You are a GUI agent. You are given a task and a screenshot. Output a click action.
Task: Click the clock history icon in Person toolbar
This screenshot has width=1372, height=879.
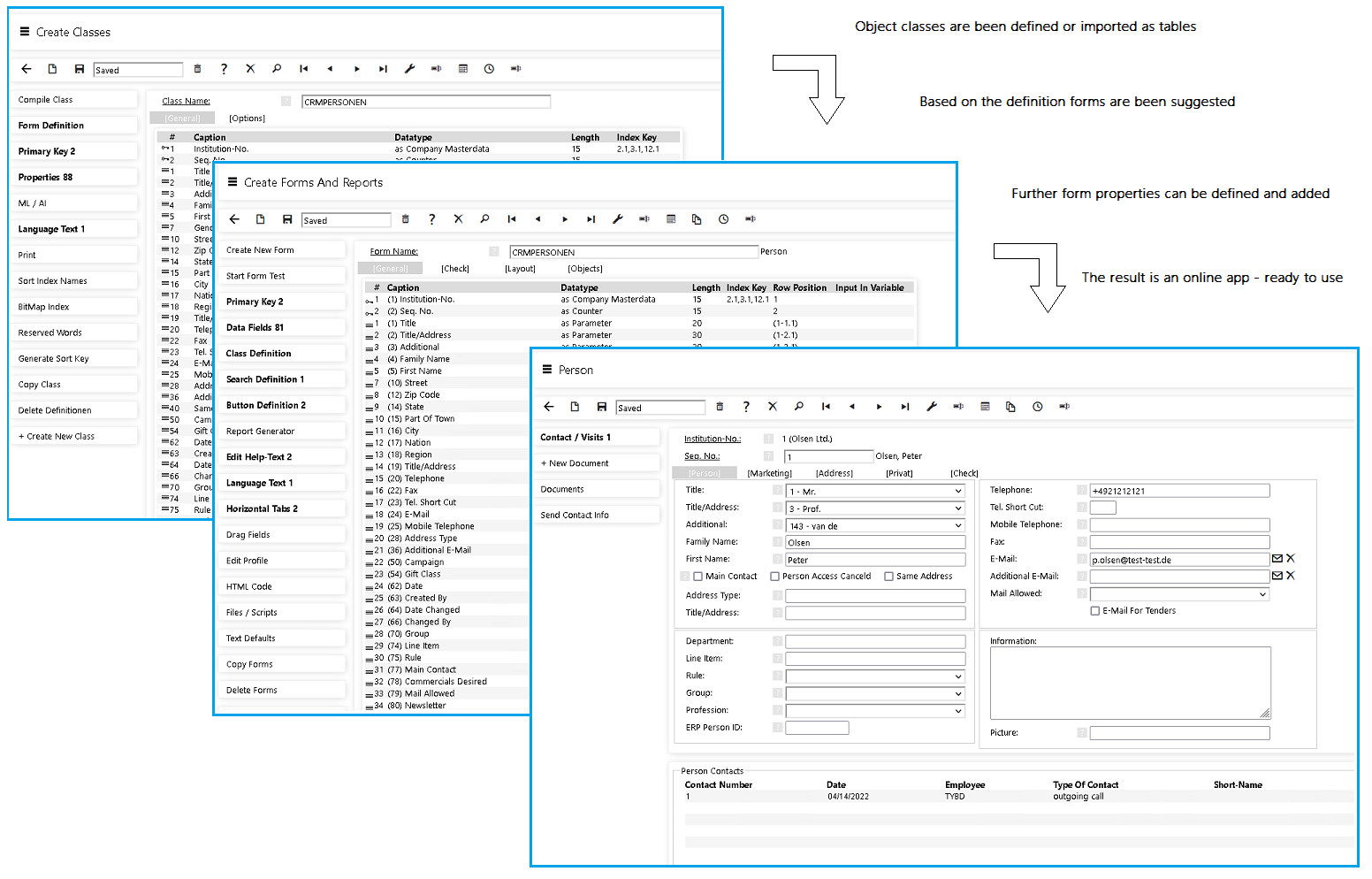pyautogui.click(x=1038, y=407)
